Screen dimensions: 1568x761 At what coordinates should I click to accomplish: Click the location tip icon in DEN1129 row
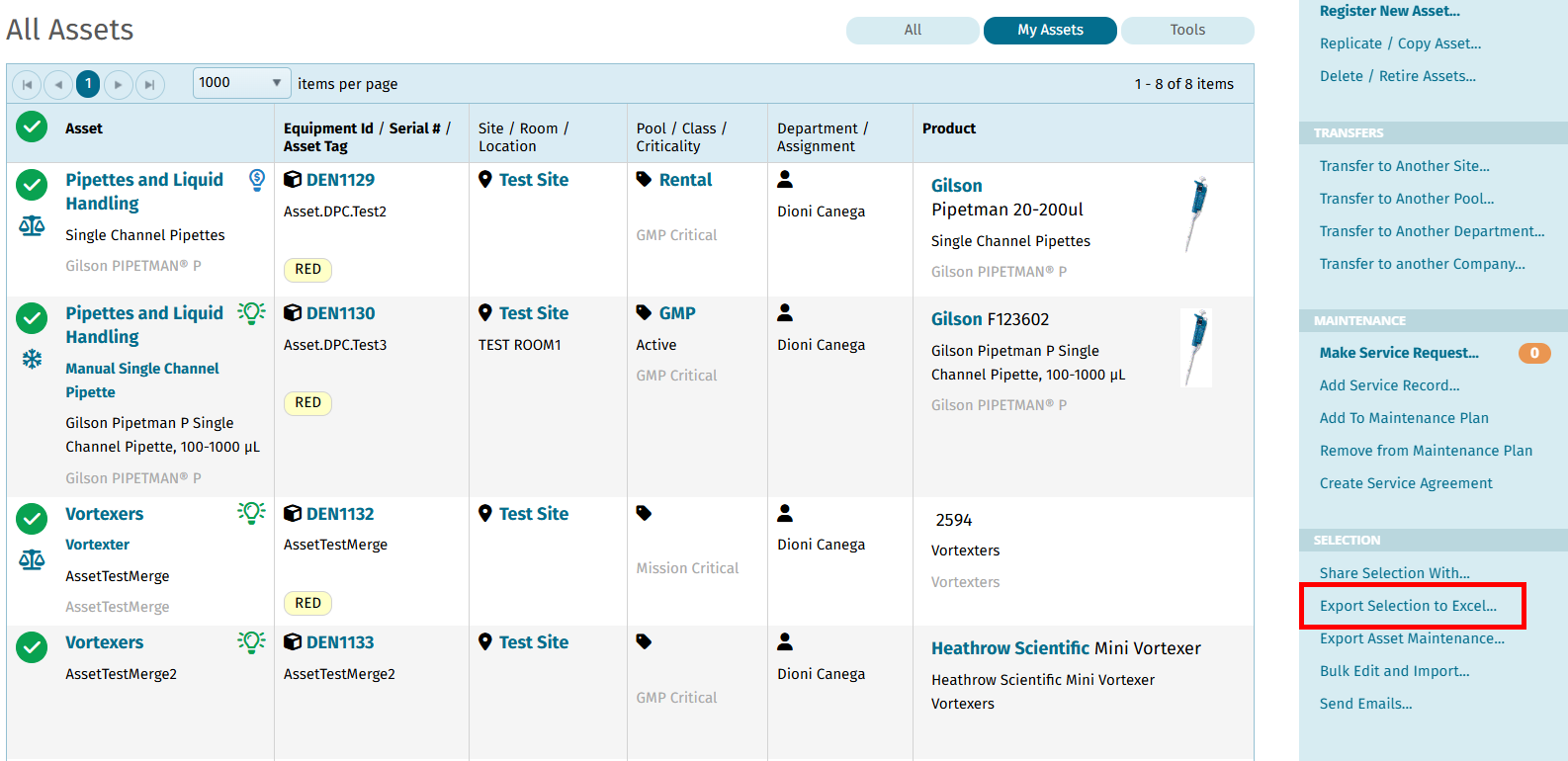[257, 180]
